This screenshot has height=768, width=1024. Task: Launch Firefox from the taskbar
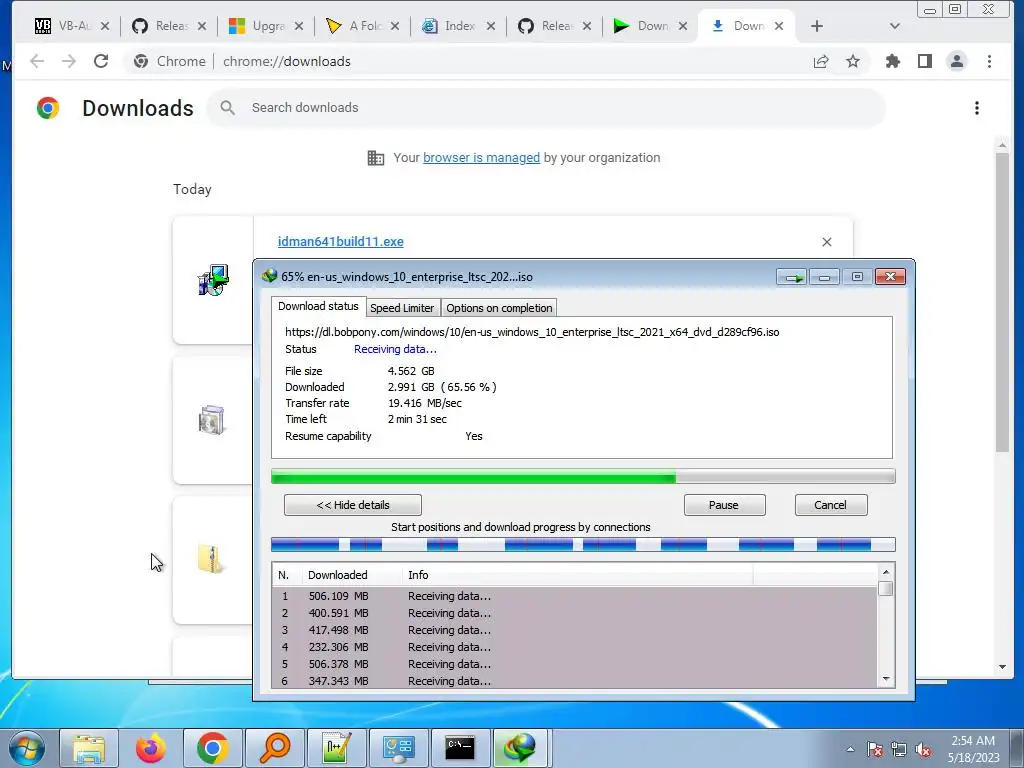151,748
